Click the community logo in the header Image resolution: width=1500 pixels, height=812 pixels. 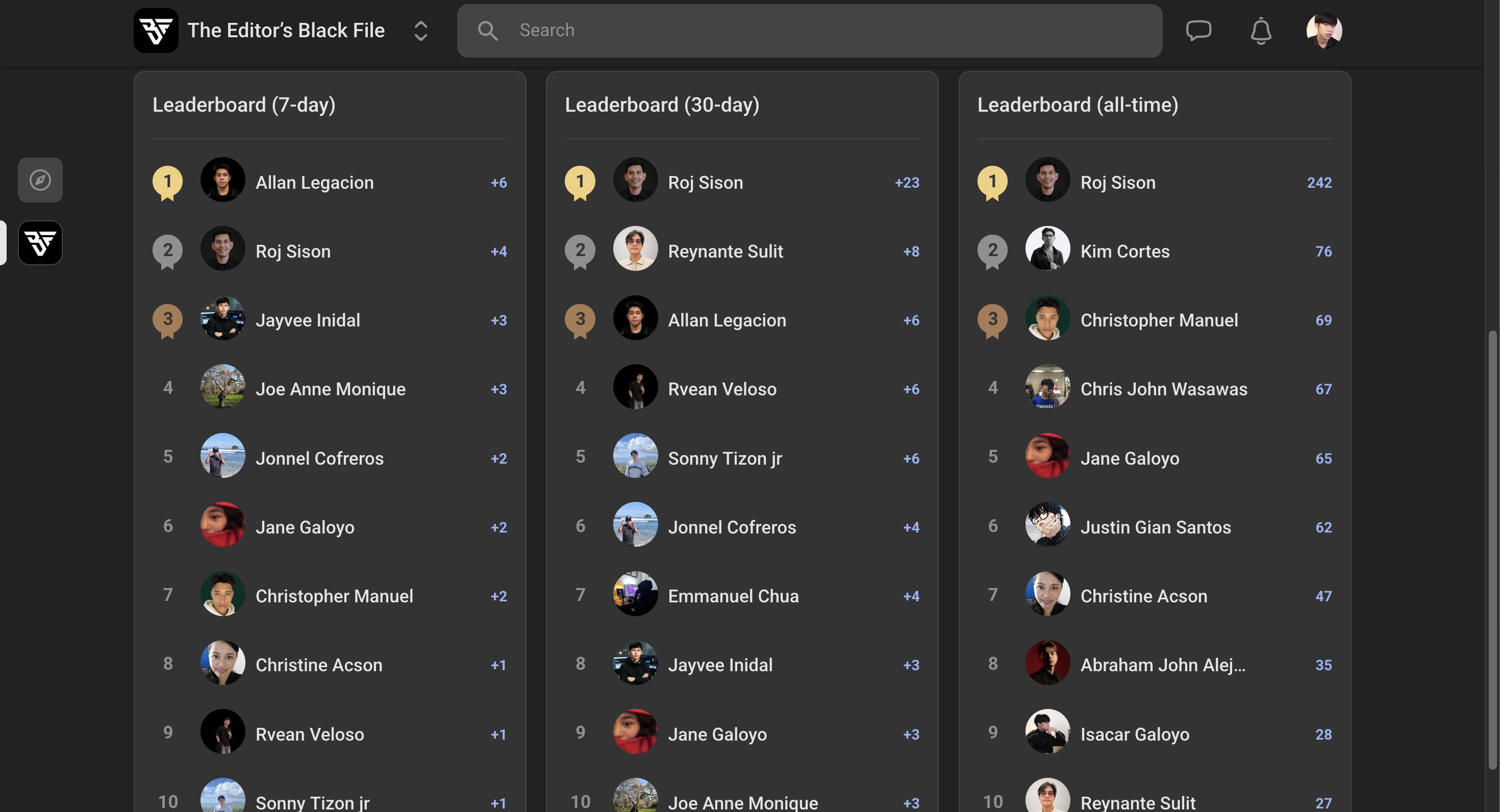pyautogui.click(x=156, y=30)
